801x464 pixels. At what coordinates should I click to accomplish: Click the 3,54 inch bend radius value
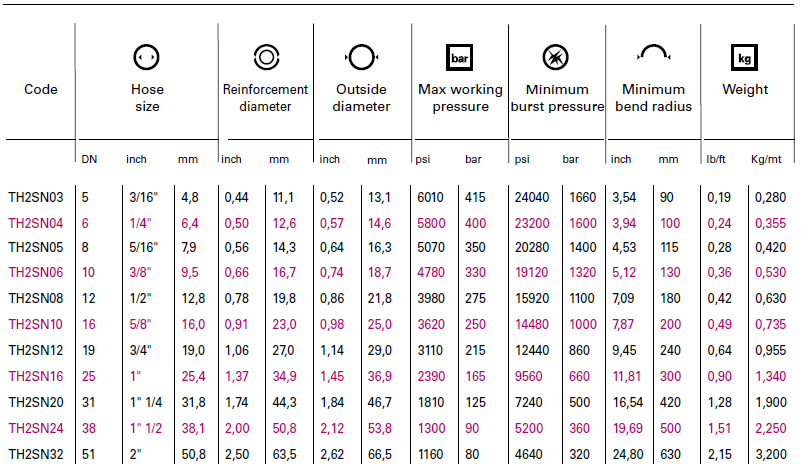coord(624,197)
